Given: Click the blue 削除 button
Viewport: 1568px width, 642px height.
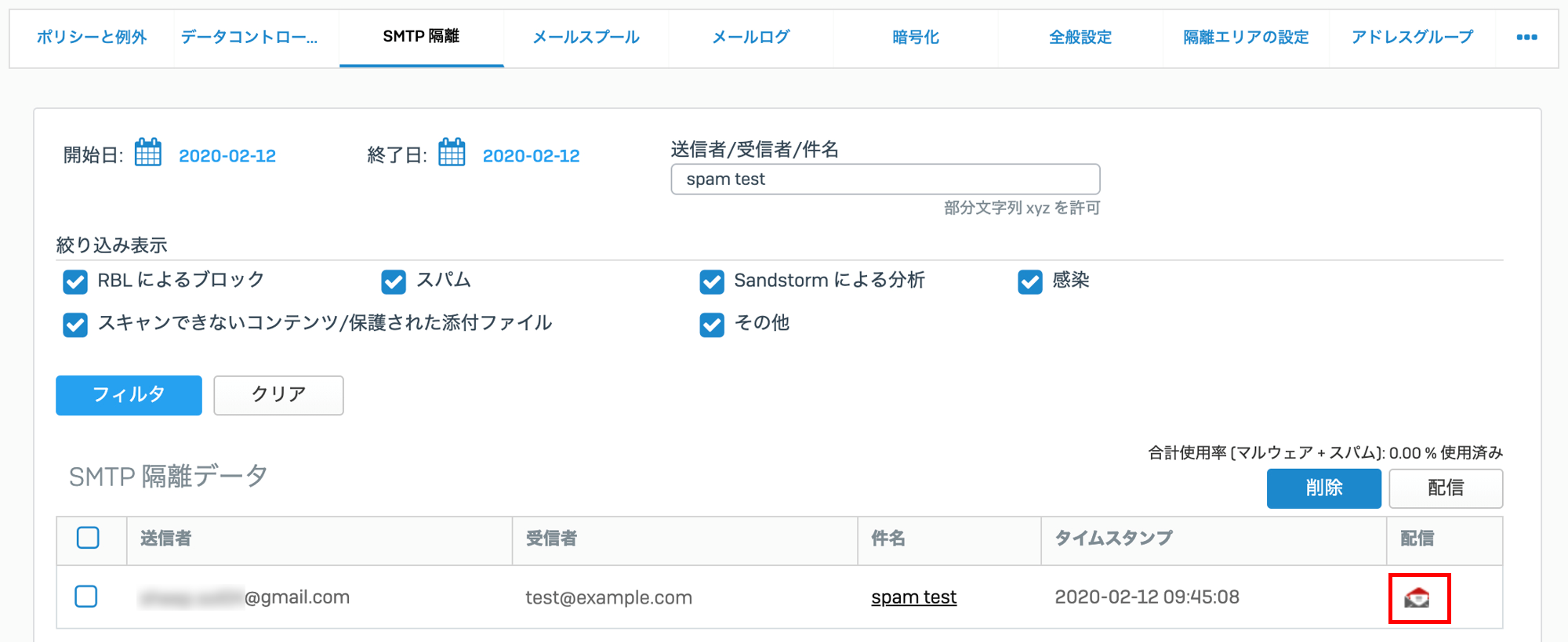Looking at the screenshot, I should (1324, 488).
